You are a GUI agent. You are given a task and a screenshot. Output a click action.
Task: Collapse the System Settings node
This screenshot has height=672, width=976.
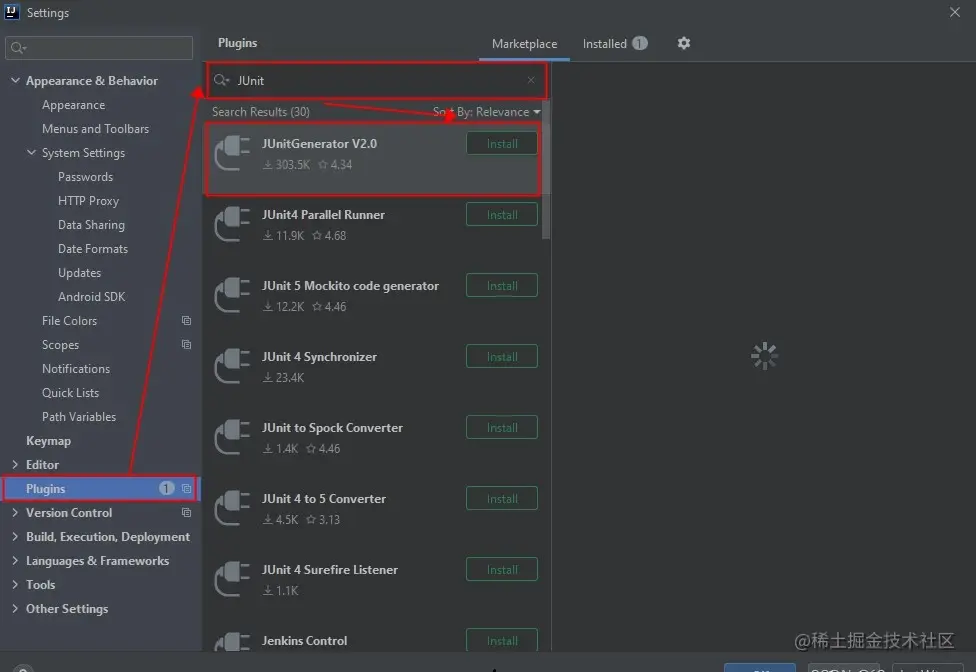click(x=31, y=152)
